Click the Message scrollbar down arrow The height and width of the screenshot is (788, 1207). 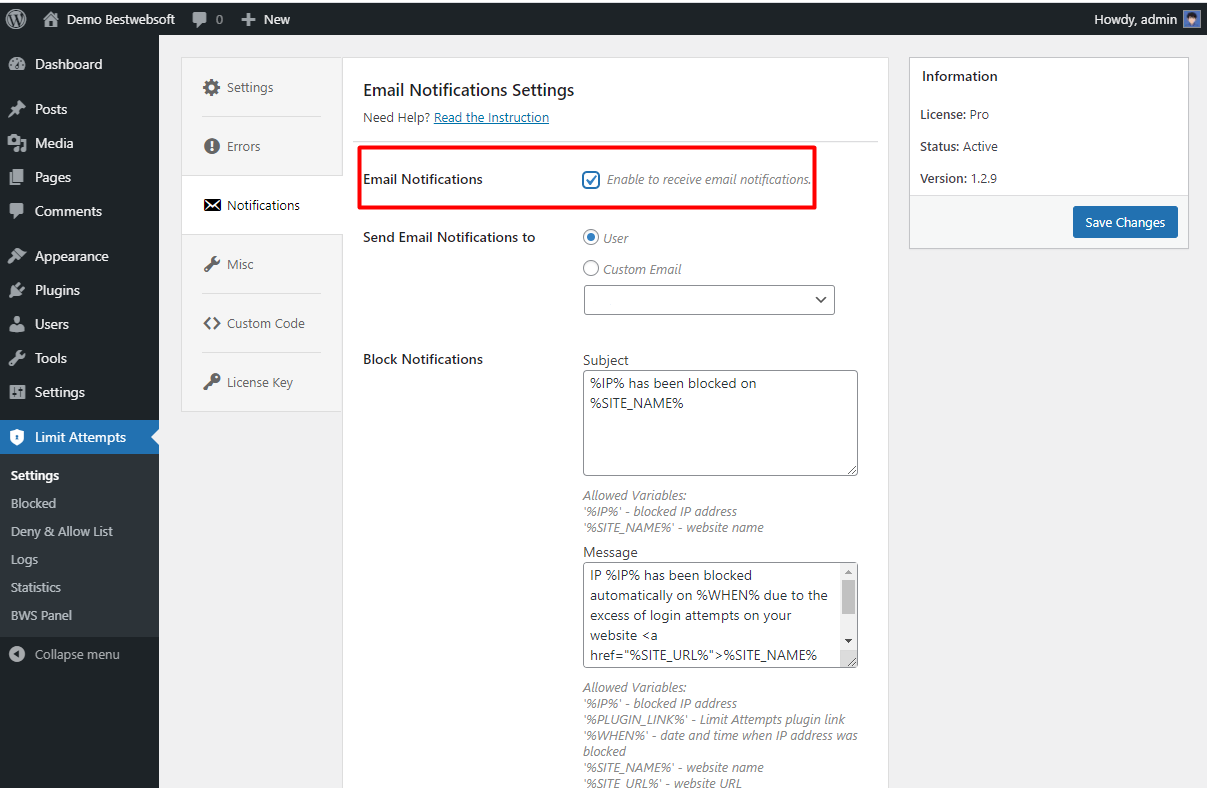[848, 640]
